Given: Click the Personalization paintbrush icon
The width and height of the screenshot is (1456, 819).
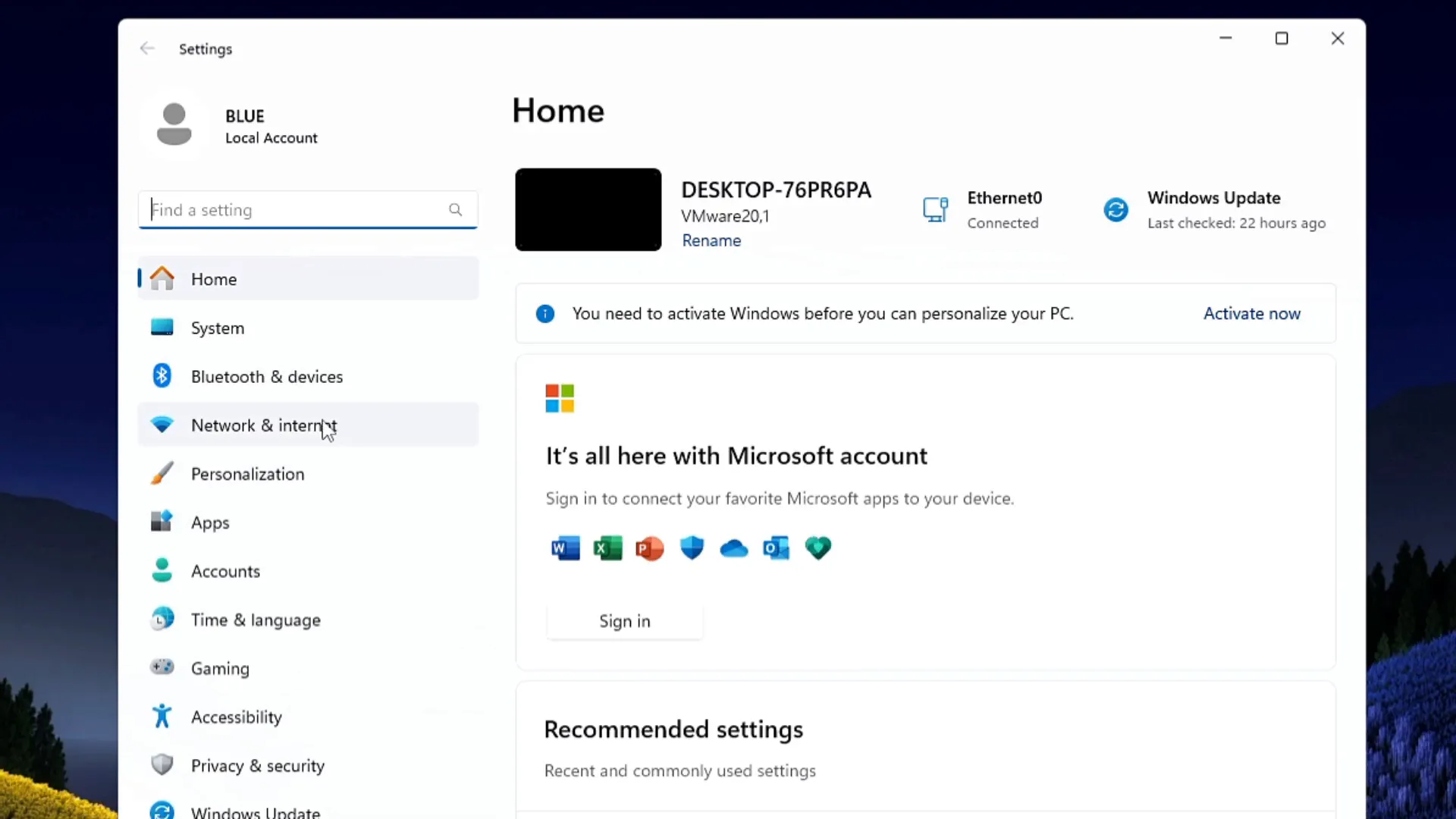Looking at the screenshot, I should [x=162, y=473].
